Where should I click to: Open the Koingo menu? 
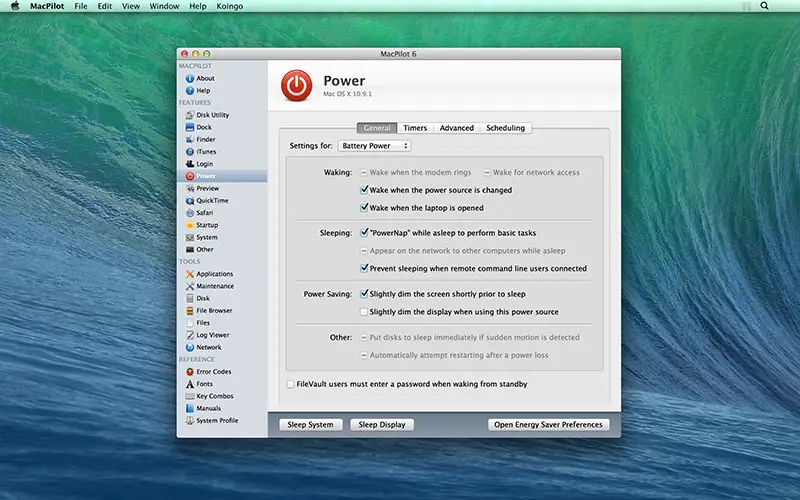230,6
